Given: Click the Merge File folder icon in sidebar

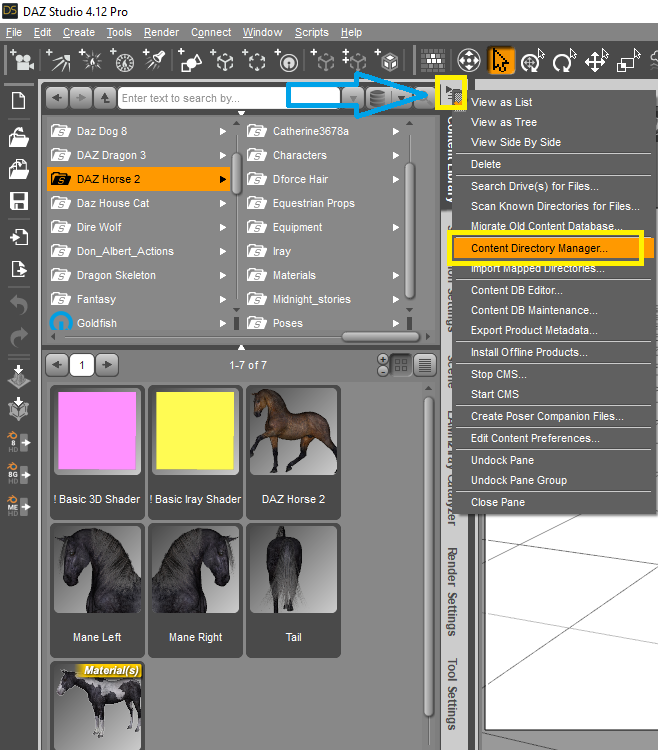Looking at the screenshot, I should click(x=19, y=169).
